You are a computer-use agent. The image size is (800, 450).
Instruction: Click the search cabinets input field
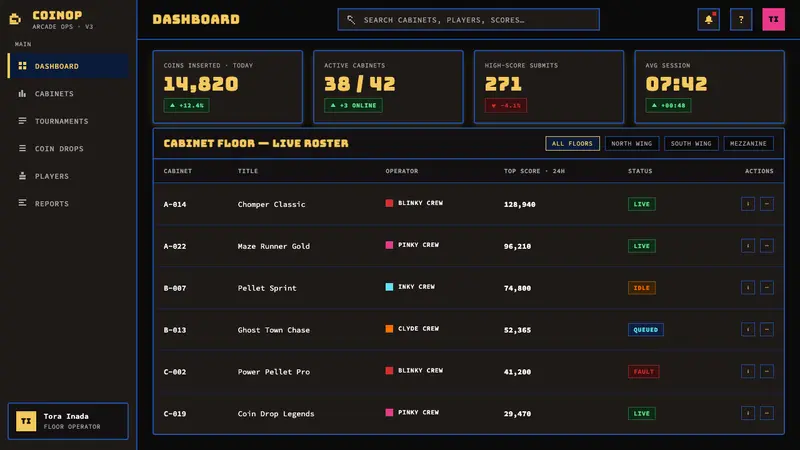[x=468, y=19]
